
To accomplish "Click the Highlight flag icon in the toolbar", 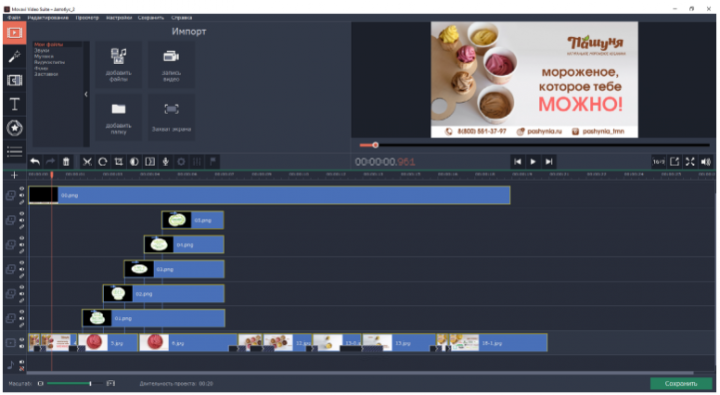I will [x=213, y=162].
